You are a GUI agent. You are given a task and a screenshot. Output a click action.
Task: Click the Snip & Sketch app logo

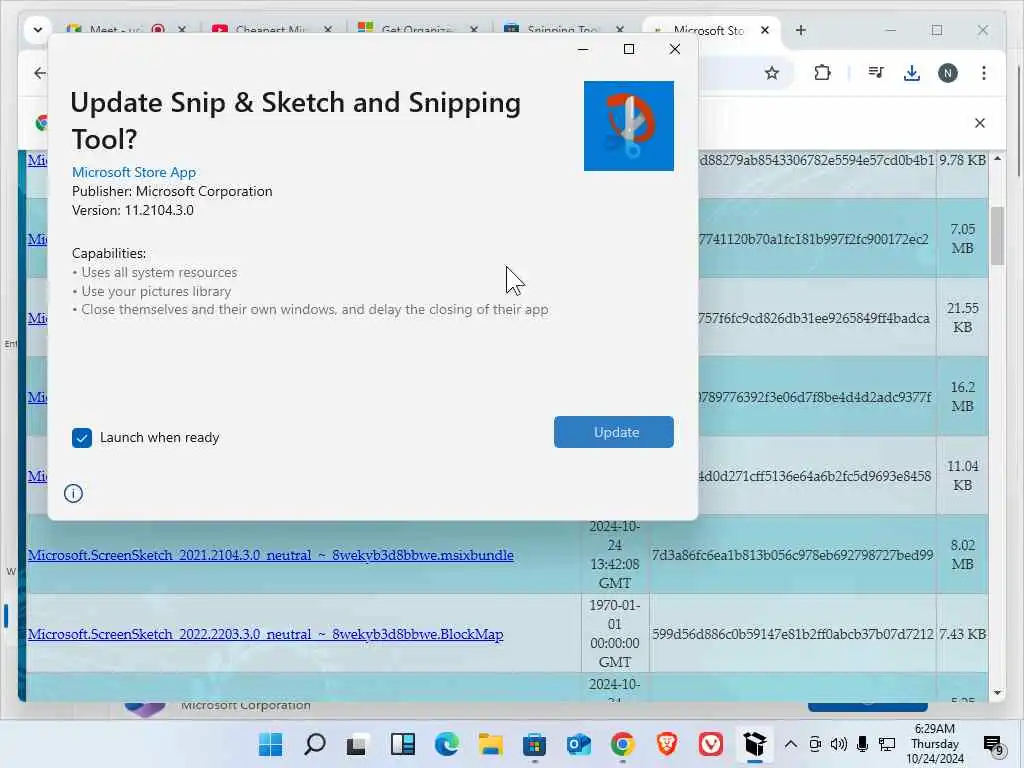629,126
